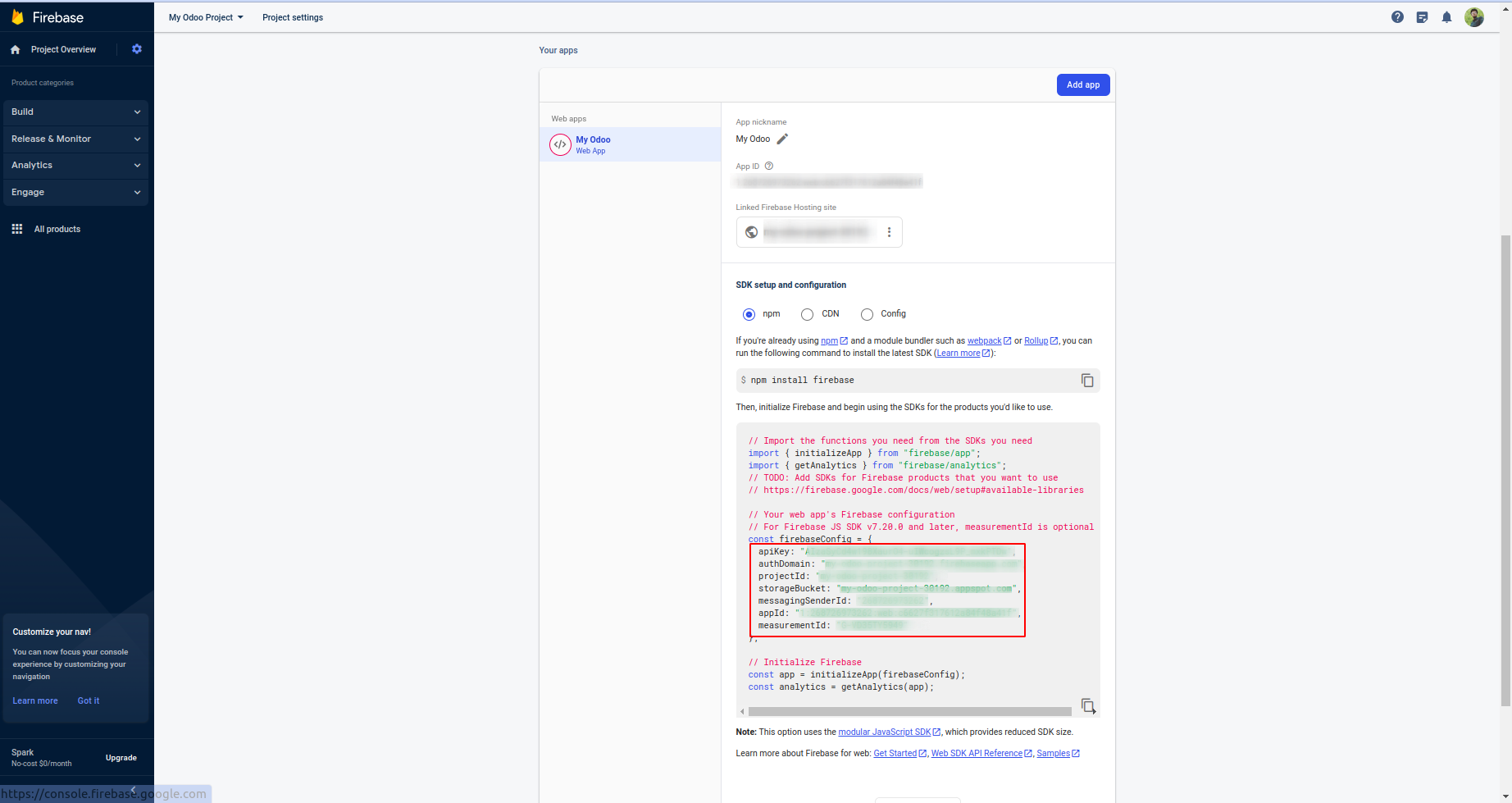Viewport: 1512px width, 803px height.
Task: Show App ID help tooltip icon
Action: tap(769, 167)
